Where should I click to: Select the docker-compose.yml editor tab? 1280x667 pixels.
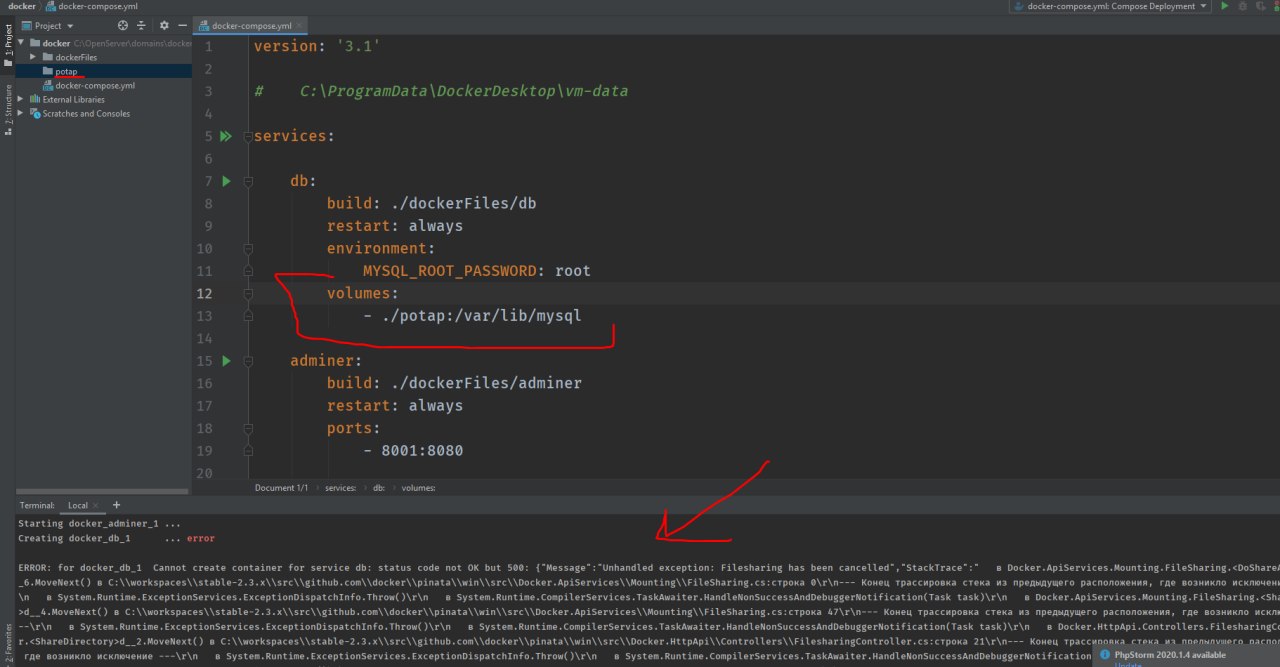[247, 25]
